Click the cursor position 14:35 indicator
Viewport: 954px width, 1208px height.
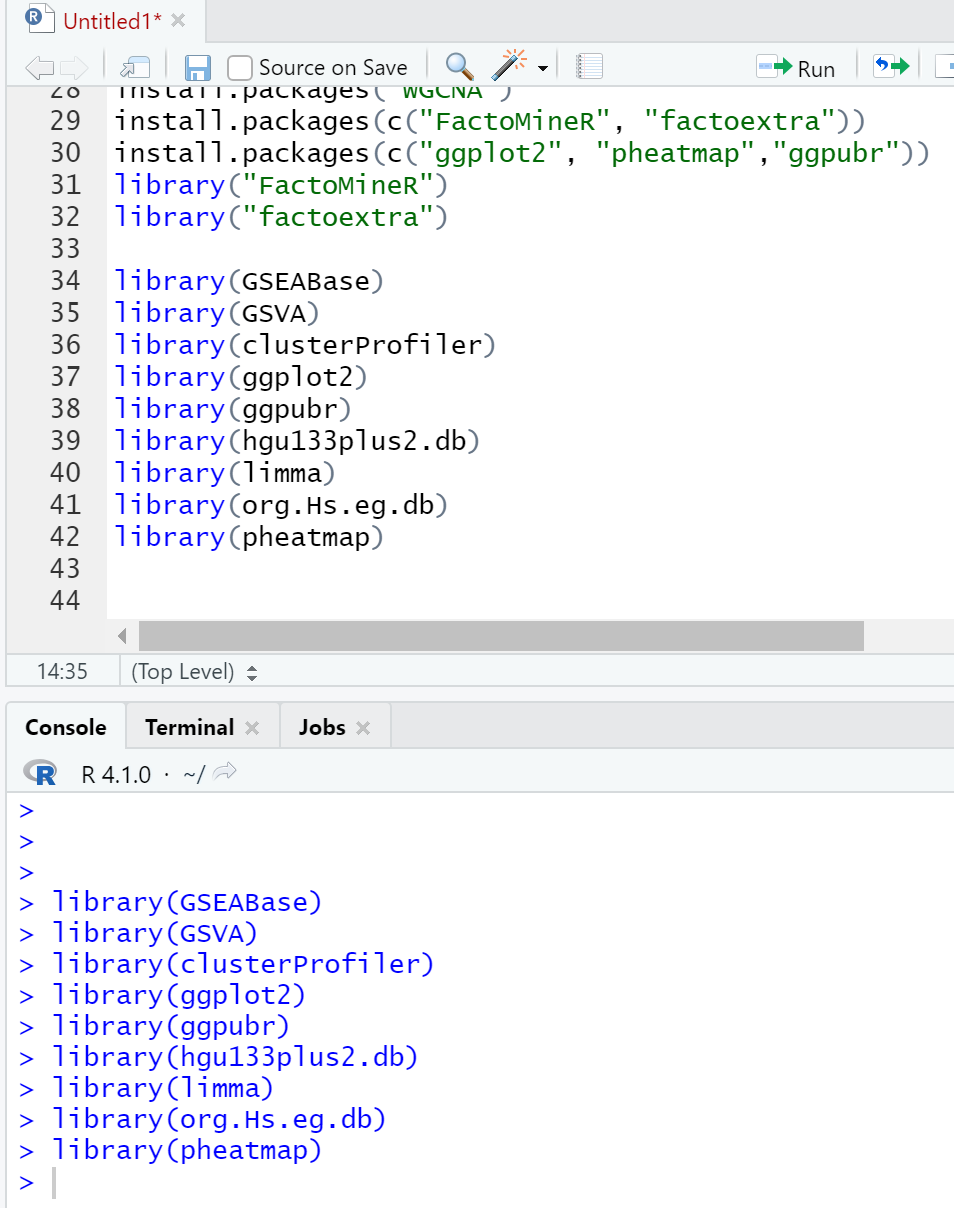click(x=62, y=672)
